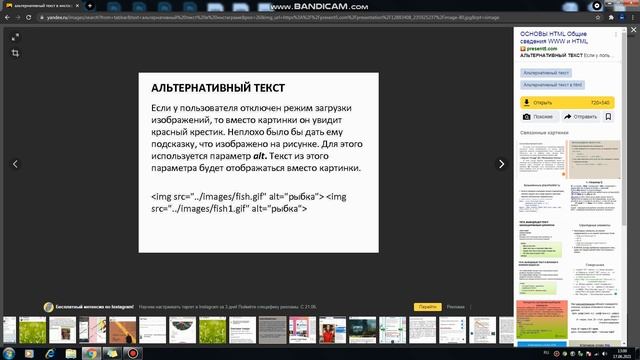640x360 pixels.
Task: Open the first related image thumbnail
Action: [541, 160]
